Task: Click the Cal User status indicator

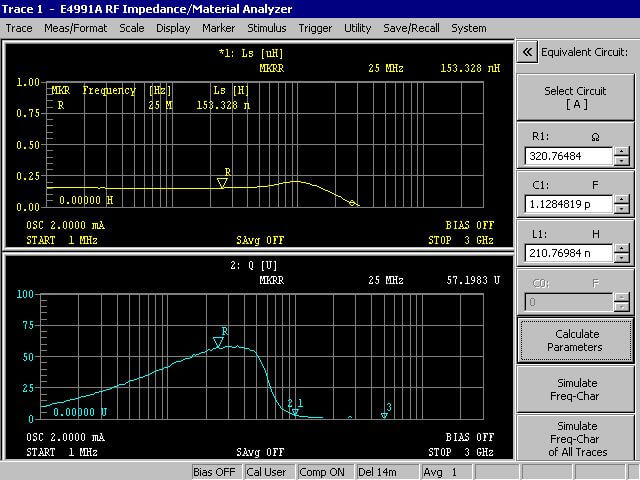Action: point(267,472)
